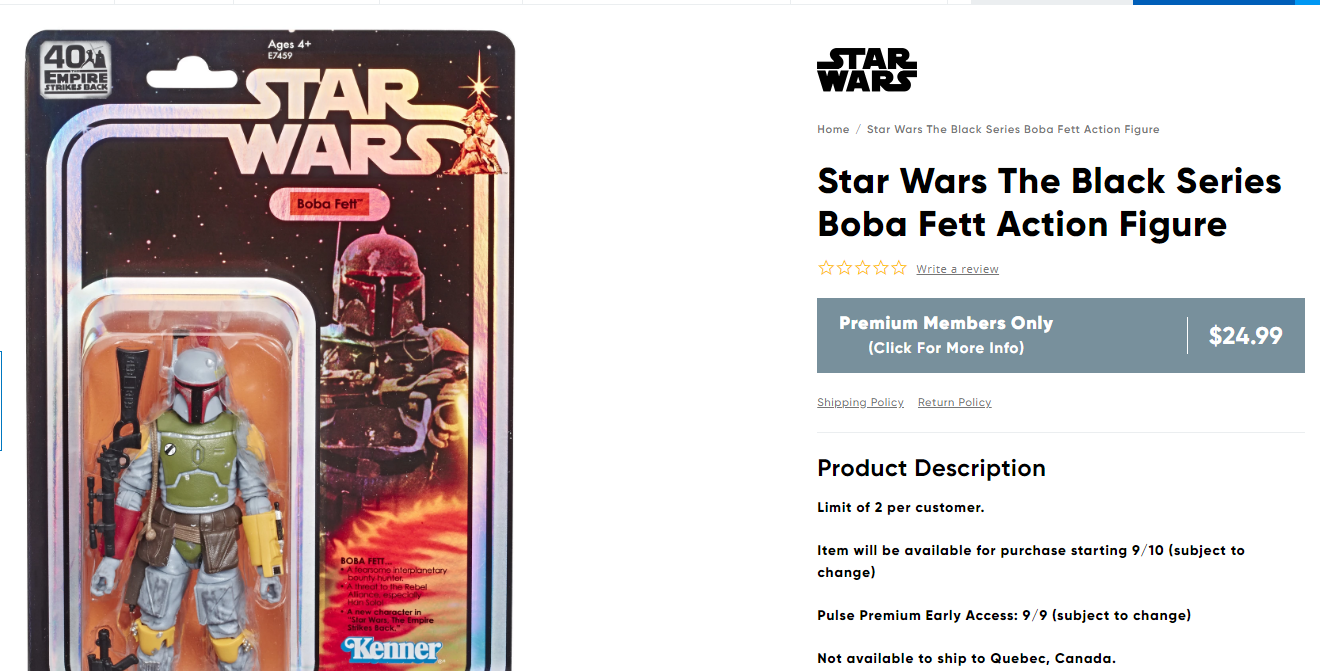1320x671 pixels.
Task: Open the Write a review link
Action: [x=957, y=269]
